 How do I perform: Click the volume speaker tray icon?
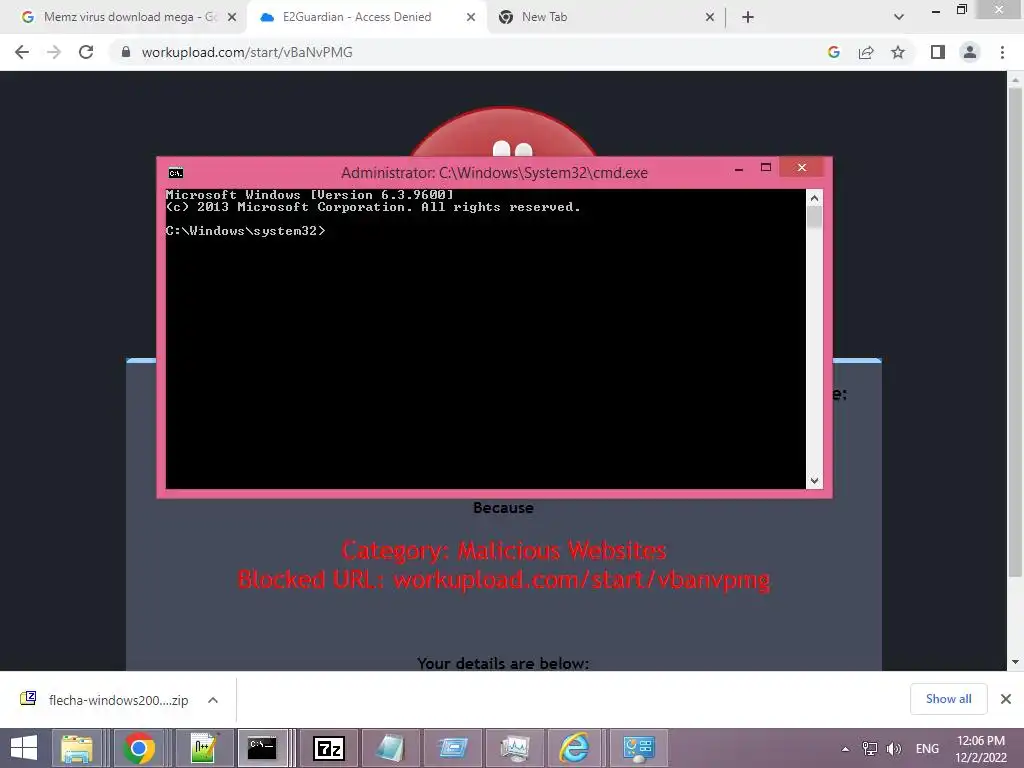(893, 749)
